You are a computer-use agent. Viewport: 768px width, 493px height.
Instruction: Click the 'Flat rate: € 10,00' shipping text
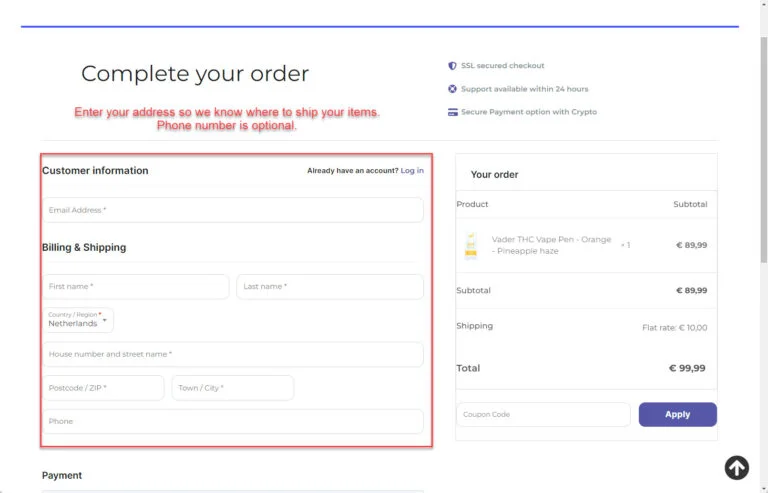(674, 328)
